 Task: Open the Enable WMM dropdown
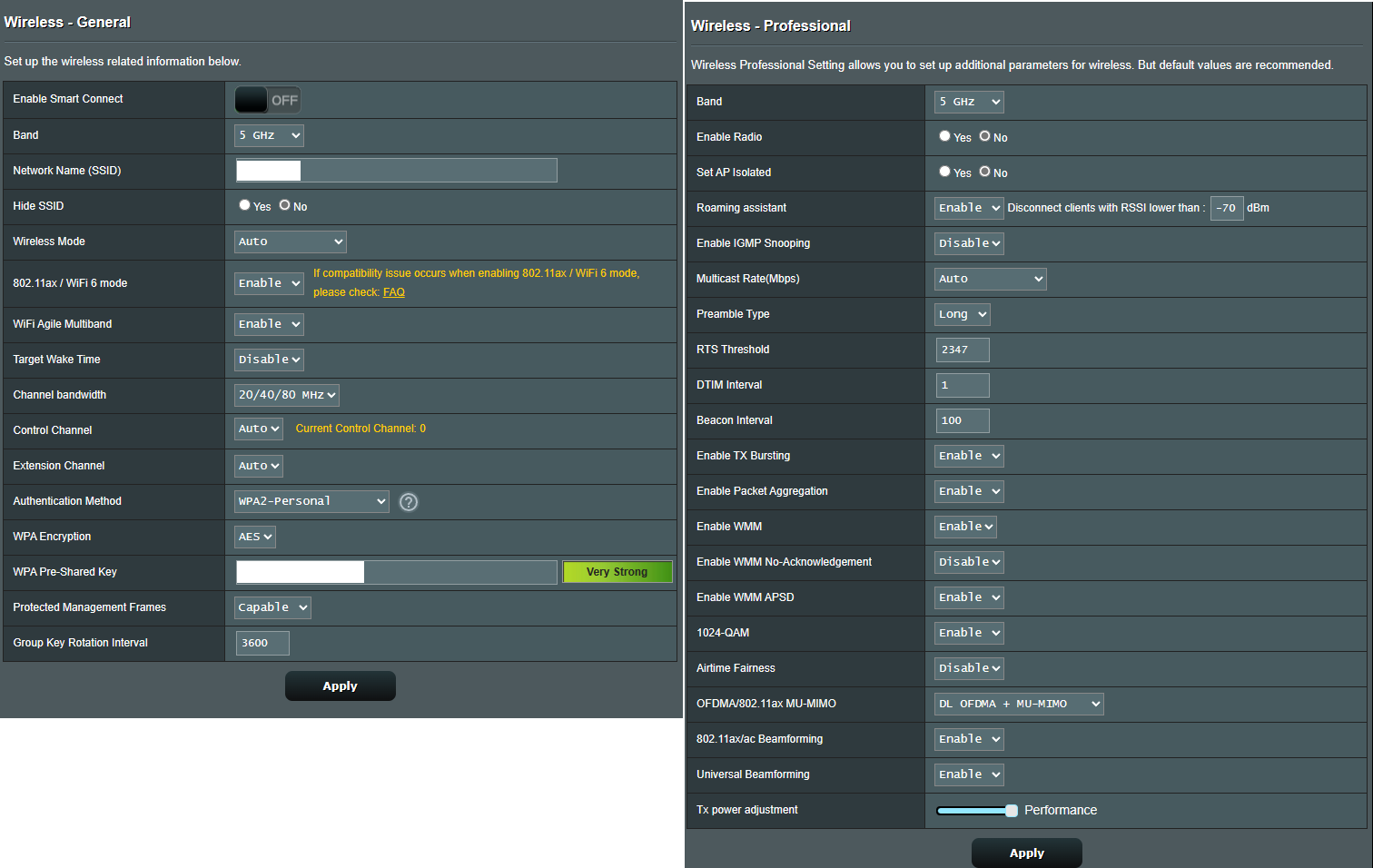[x=965, y=527]
